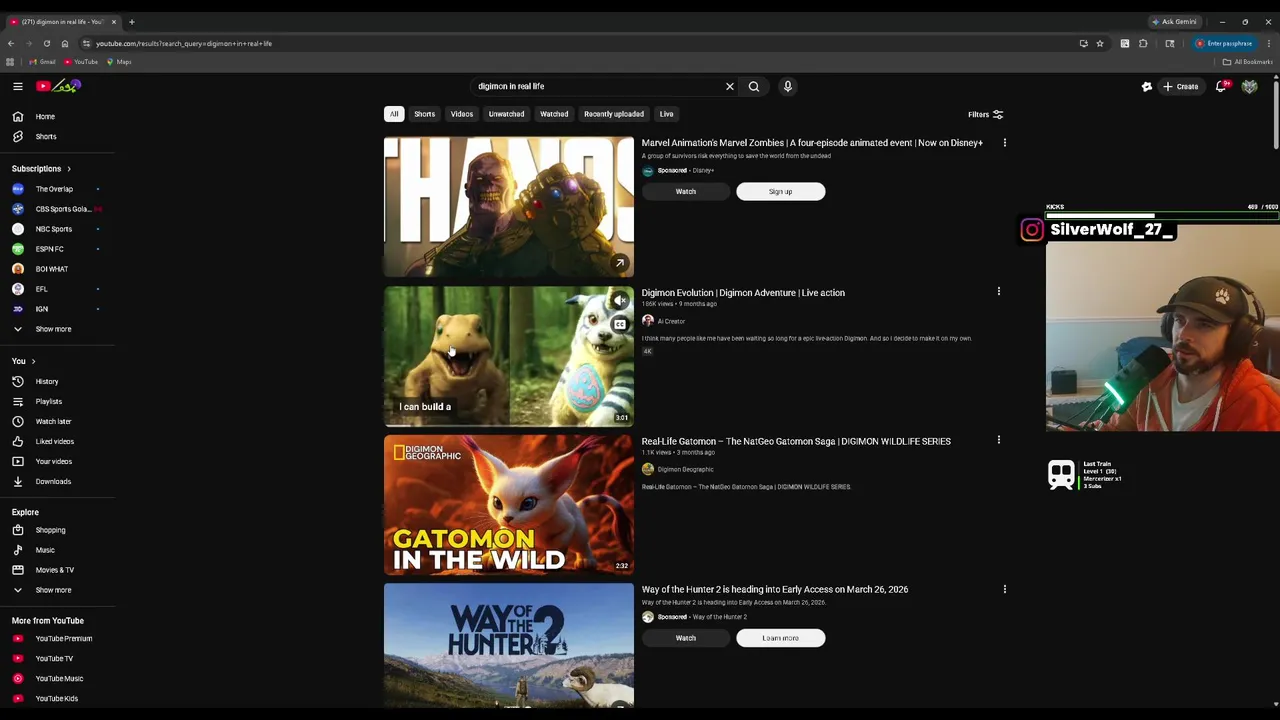Screen dimensions: 1280x720
Task: Open options for Real-Life Gatomon video
Action: pyautogui.click(x=998, y=439)
